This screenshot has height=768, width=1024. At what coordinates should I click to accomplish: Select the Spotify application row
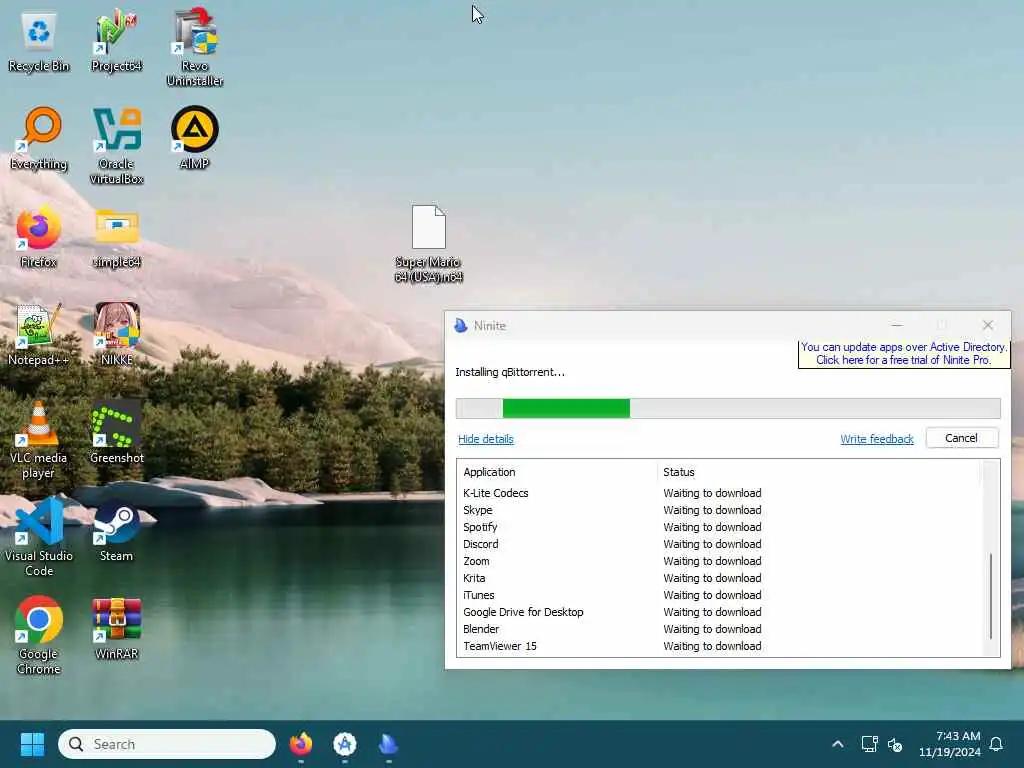coord(720,527)
